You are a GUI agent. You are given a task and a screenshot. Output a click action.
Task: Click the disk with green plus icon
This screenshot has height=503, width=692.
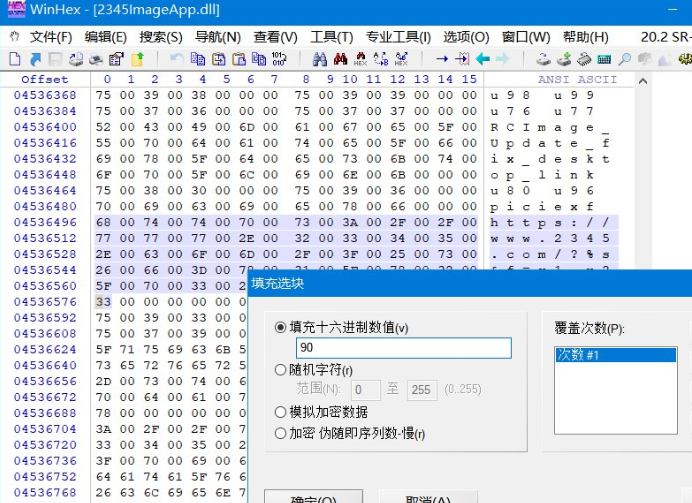tap(564, 59)
